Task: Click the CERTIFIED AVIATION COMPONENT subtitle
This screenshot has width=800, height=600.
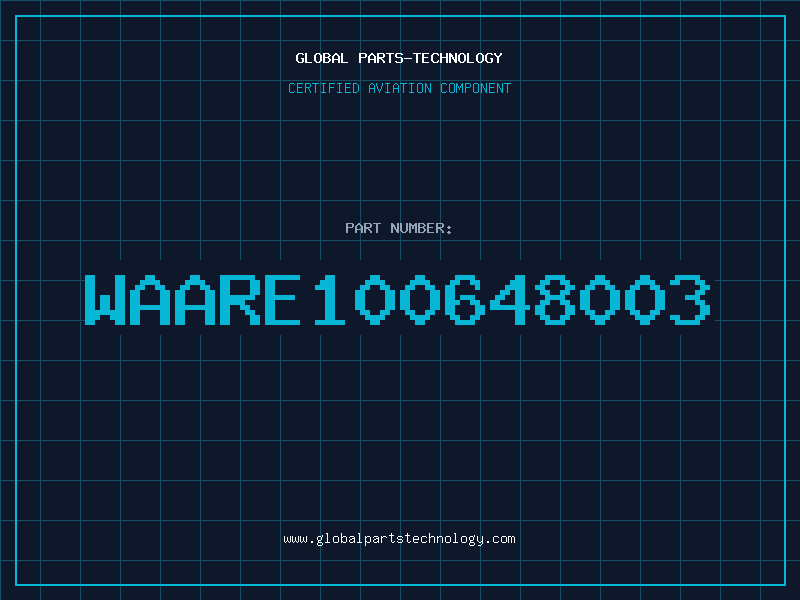Action: (x=399, y=89)
